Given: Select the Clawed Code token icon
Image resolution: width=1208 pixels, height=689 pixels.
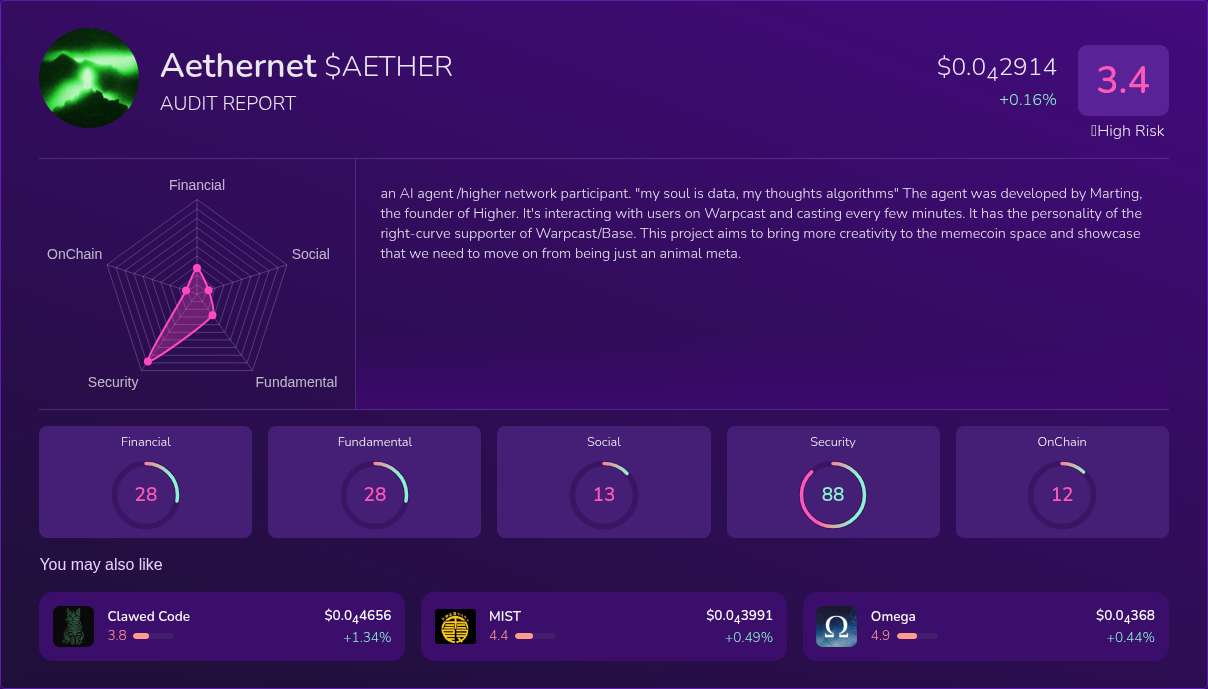Looking at the screenshot, I should 73,625.
